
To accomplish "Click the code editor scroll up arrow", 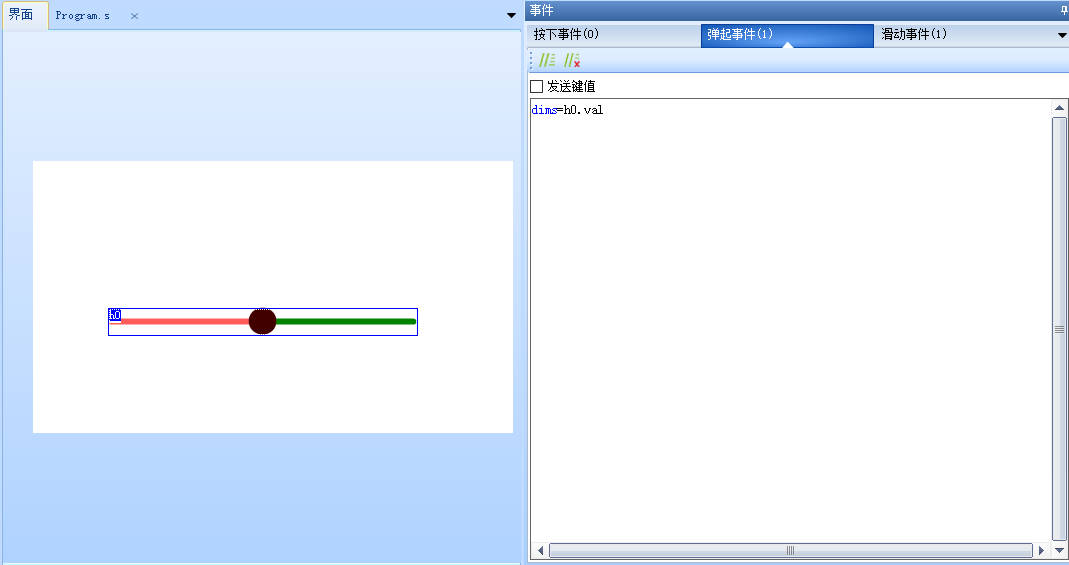I will coord(1059,108).
